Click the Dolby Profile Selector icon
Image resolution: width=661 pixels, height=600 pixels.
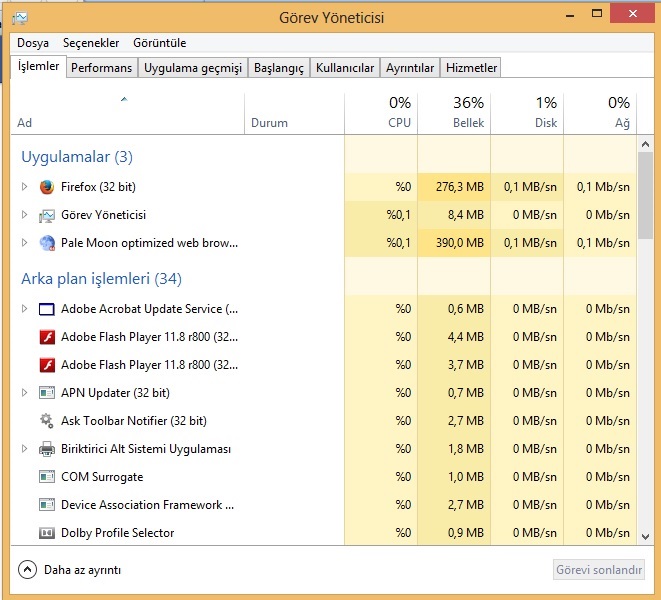(47, 533)
